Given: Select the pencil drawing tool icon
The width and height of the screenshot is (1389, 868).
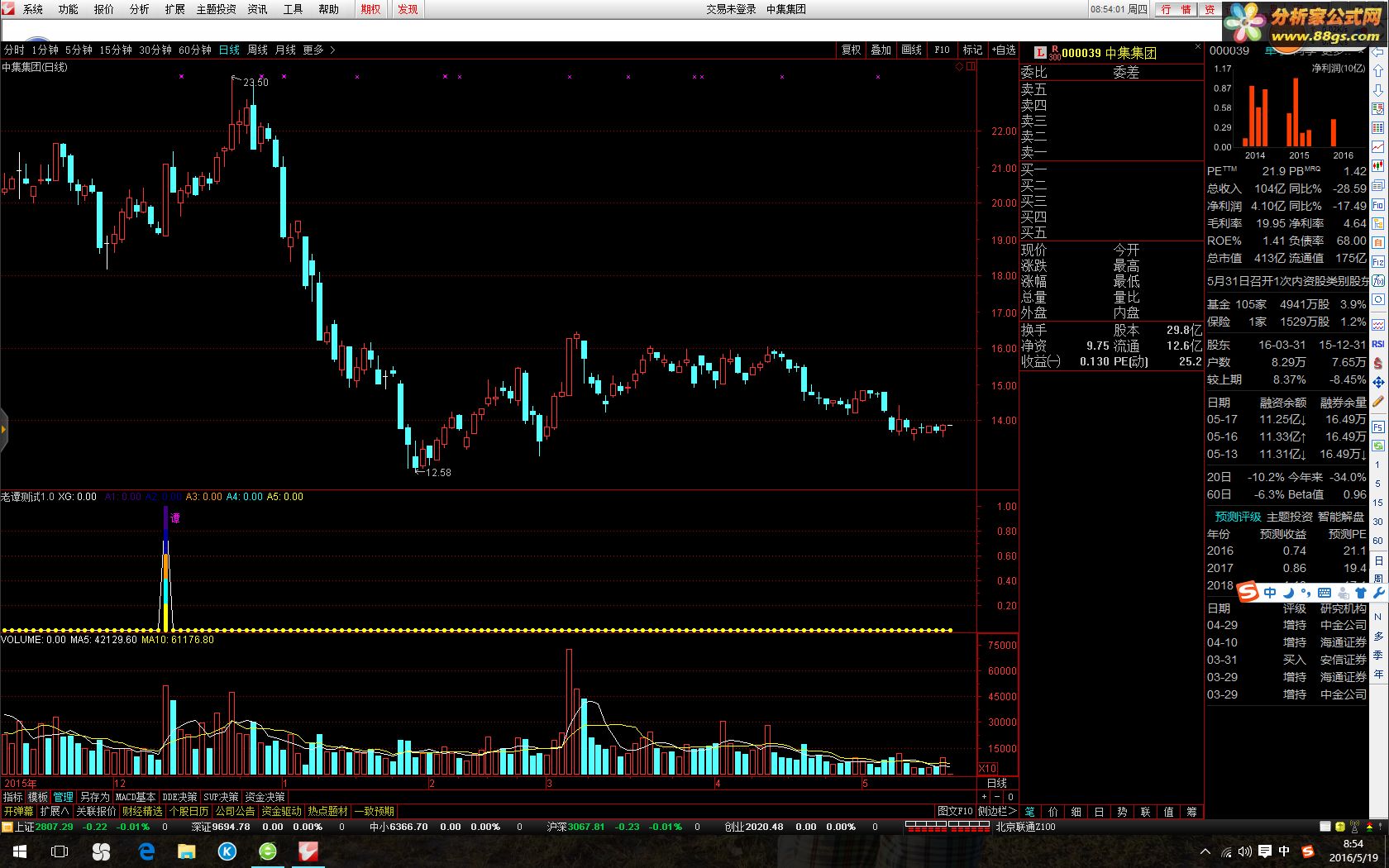Looking at the screenshot, I should pyautogui.click(x=1378, y=402).
